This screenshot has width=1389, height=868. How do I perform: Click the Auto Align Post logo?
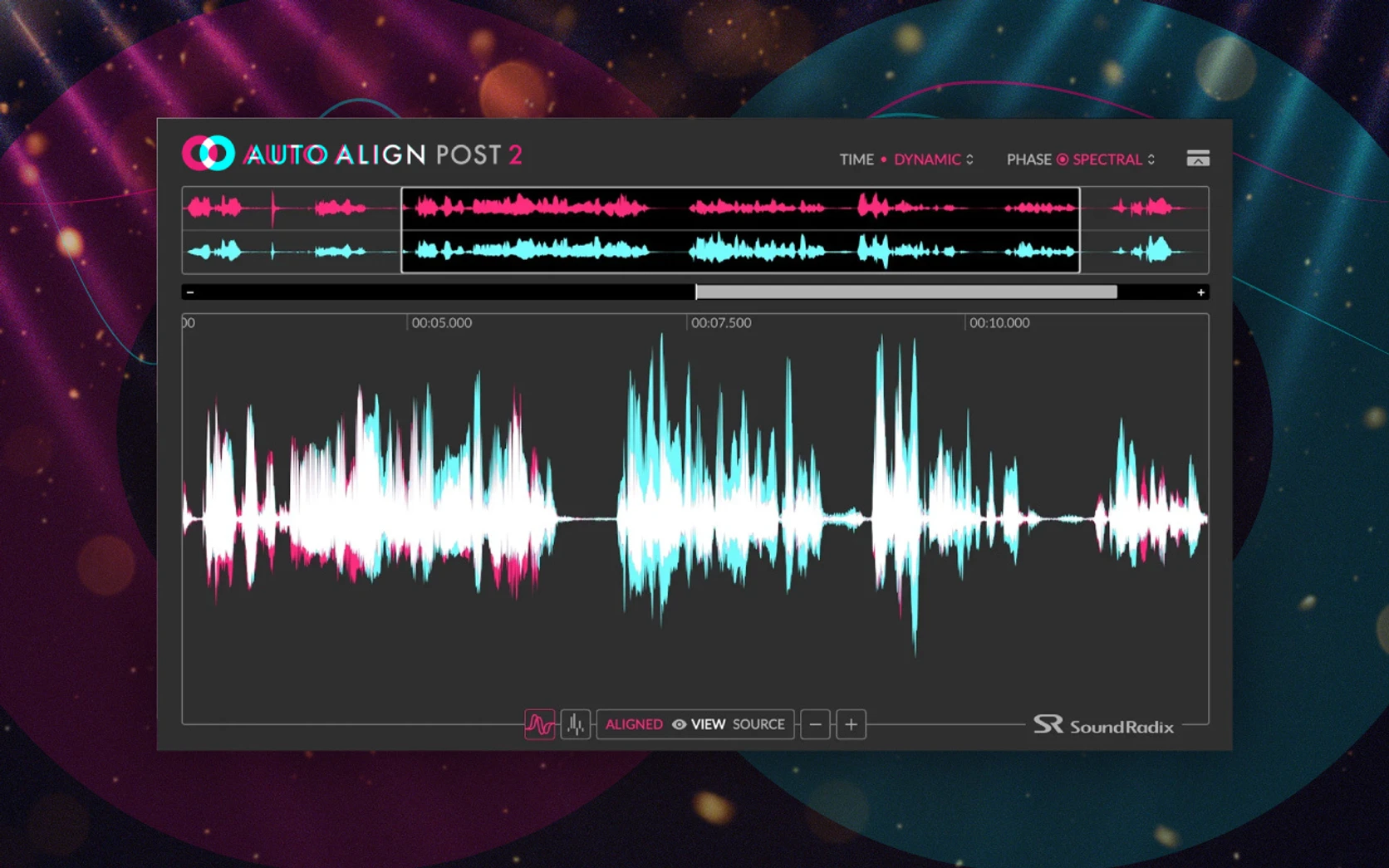tap(209, 154)
